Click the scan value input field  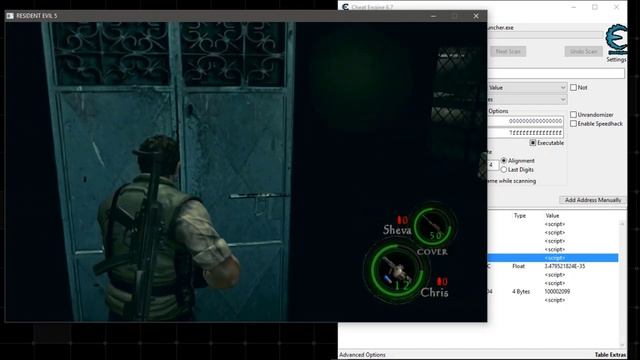[x=556, y=73]
